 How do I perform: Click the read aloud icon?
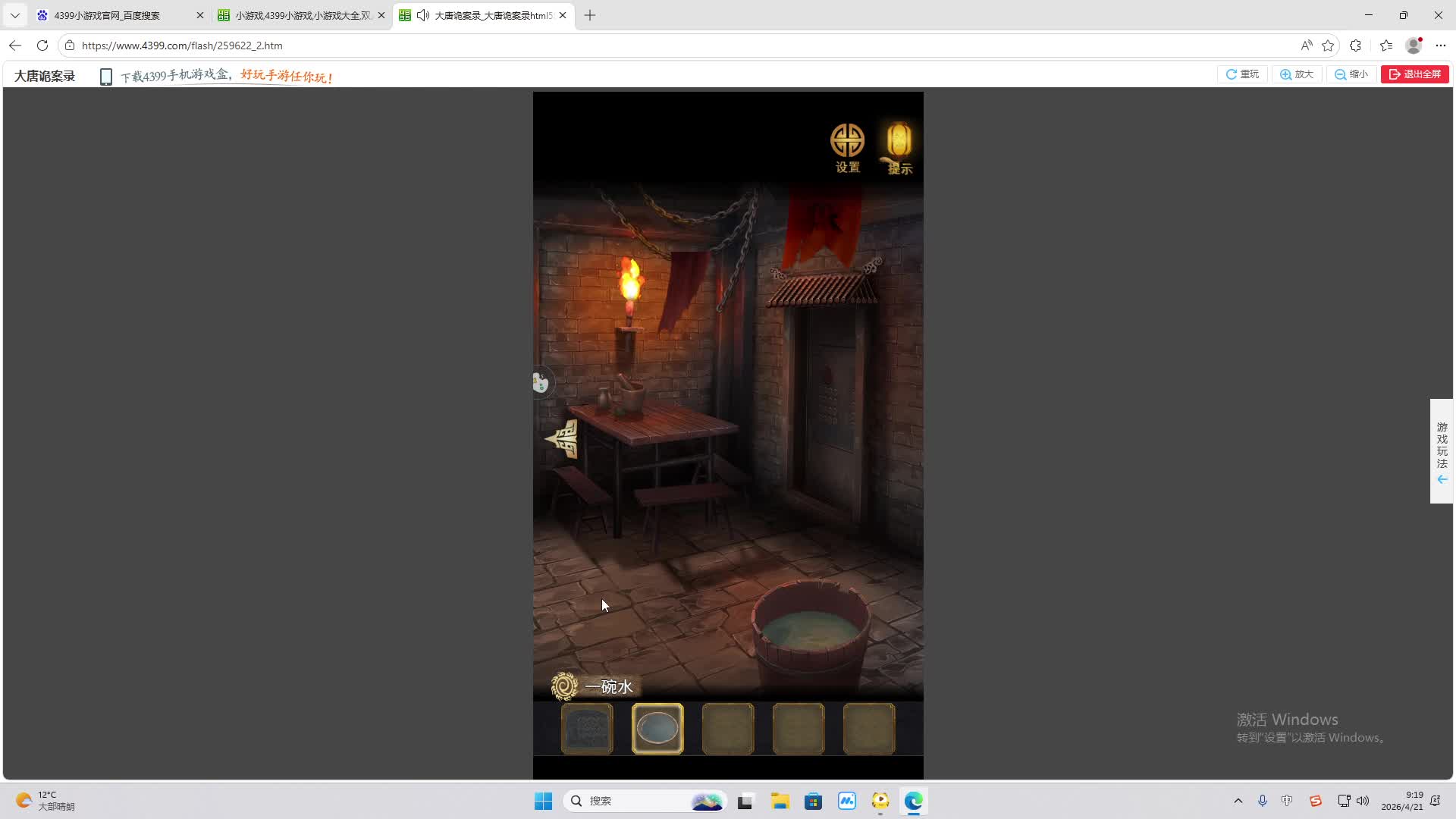tap(1306, 45)
